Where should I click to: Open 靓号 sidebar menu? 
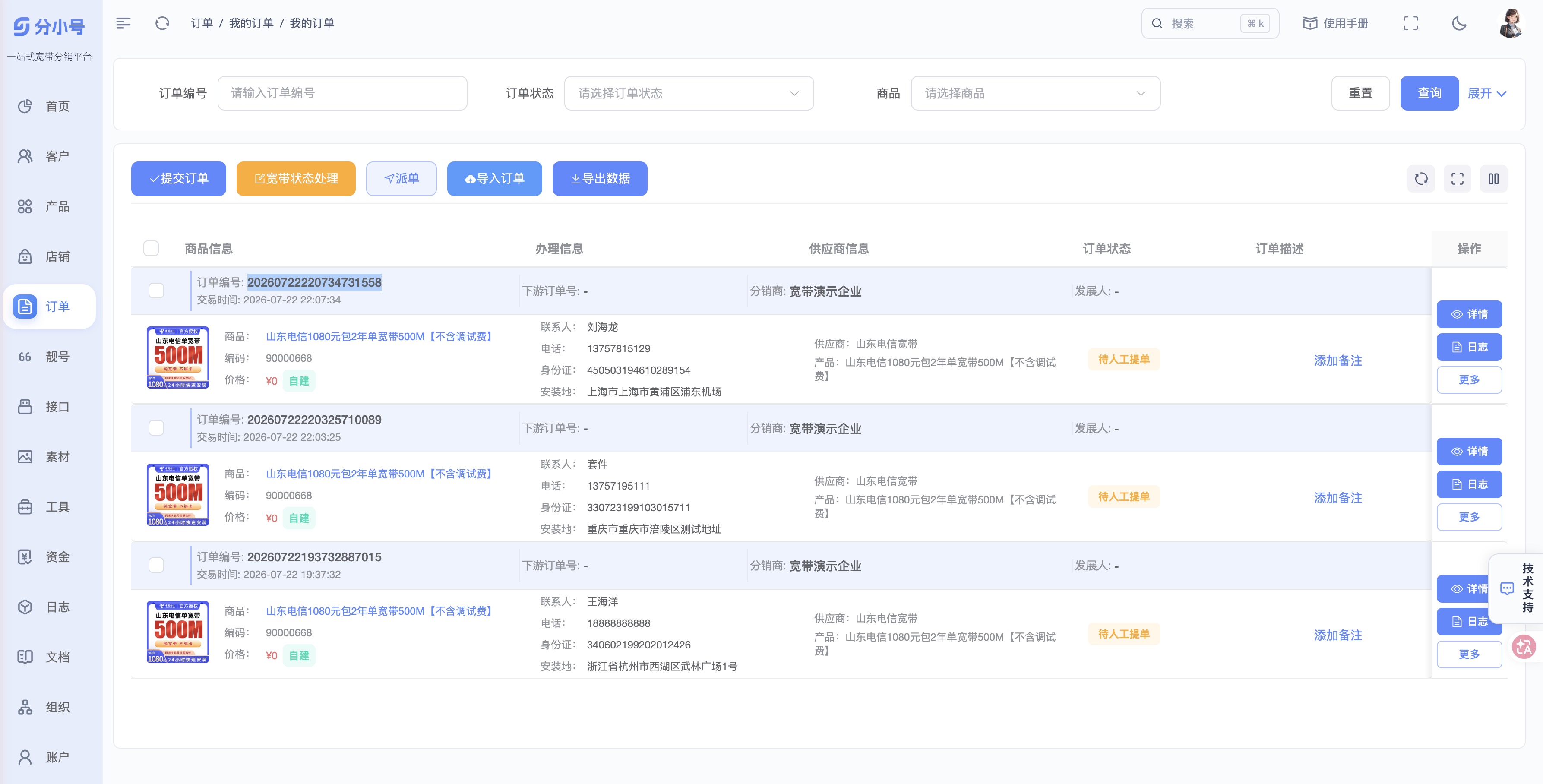pyautogui.click(x=49, y=356)
